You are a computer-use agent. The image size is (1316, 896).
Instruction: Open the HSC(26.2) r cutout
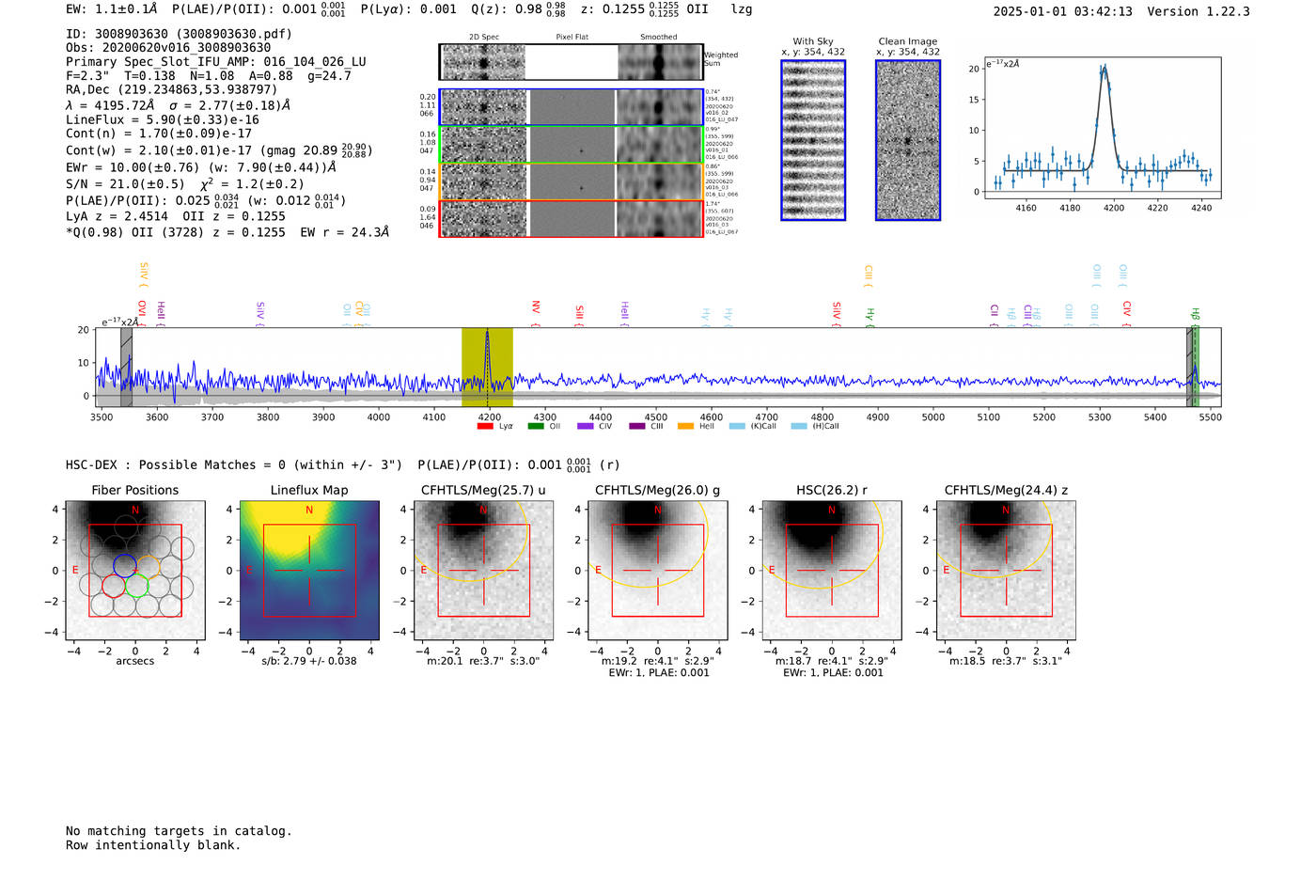(832, 571)
